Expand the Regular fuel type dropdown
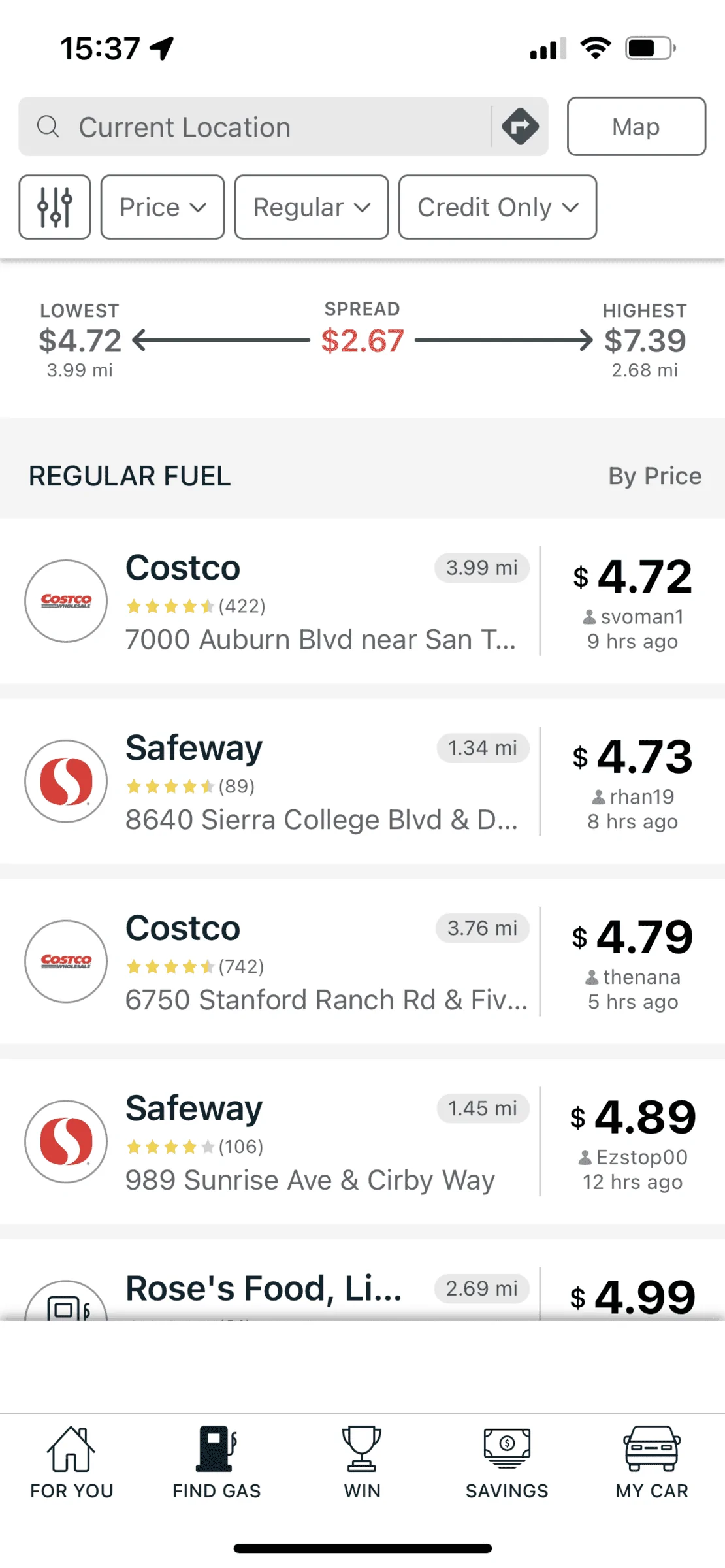The width and height of the screenshot is (725, 1568). click(312, 207)
